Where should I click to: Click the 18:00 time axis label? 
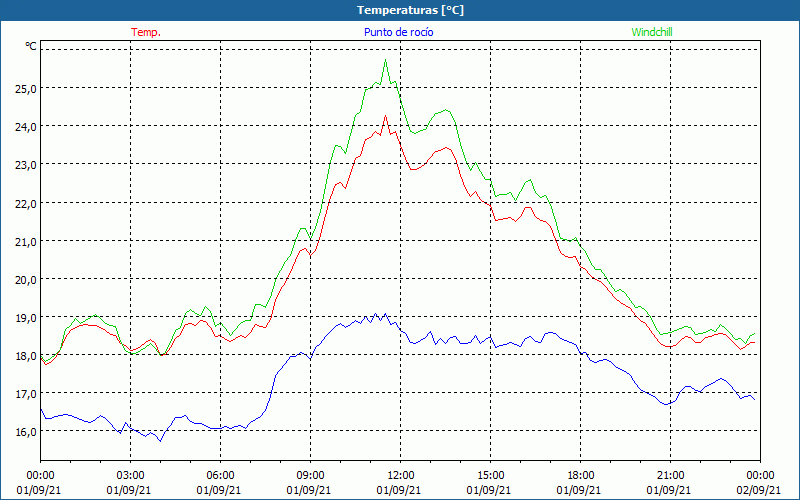pos(580,476)
